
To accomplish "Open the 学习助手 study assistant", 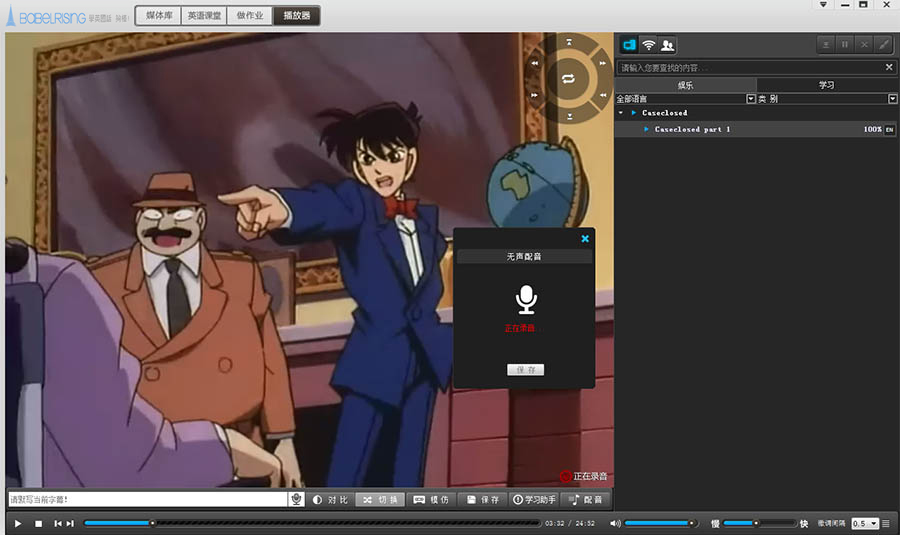I will click(x=534, y=500).
